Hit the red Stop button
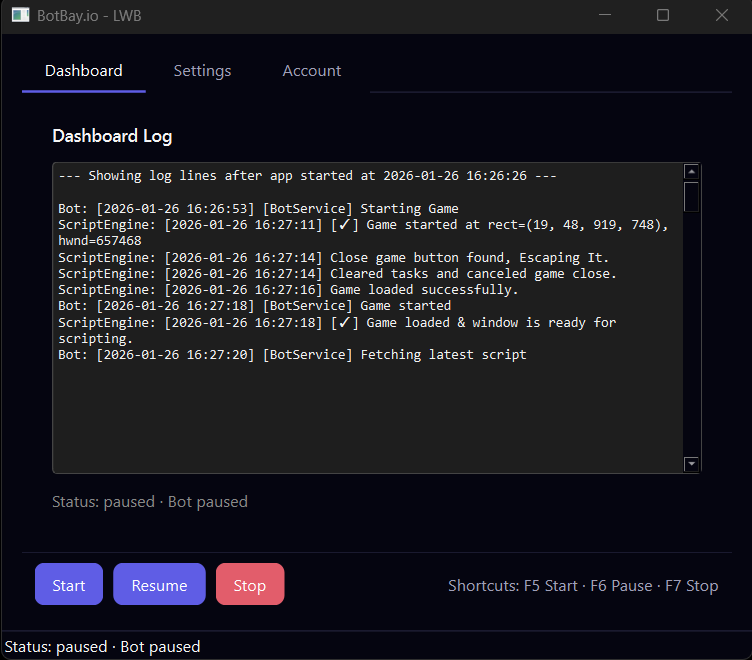The width and height of the screenshot is (752, 660). (x=250, y=585)
